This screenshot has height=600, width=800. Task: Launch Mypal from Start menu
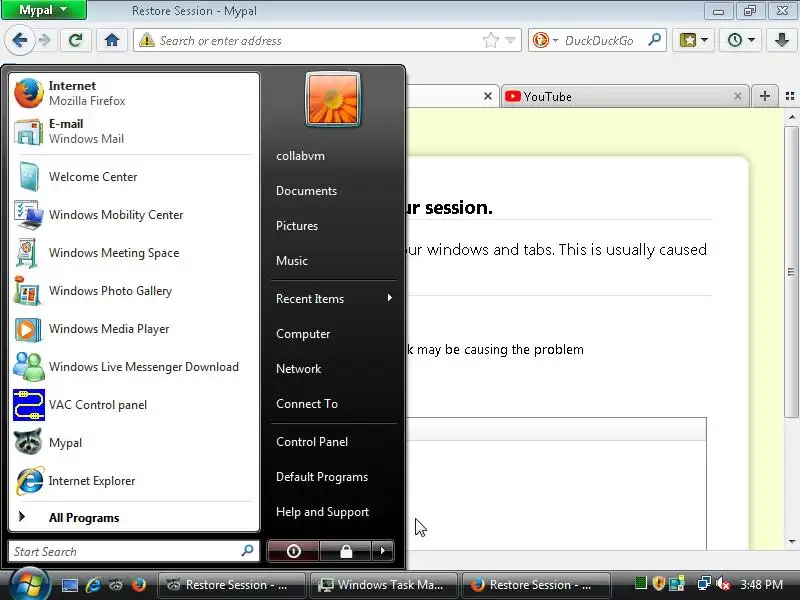(x=134, y=443)
